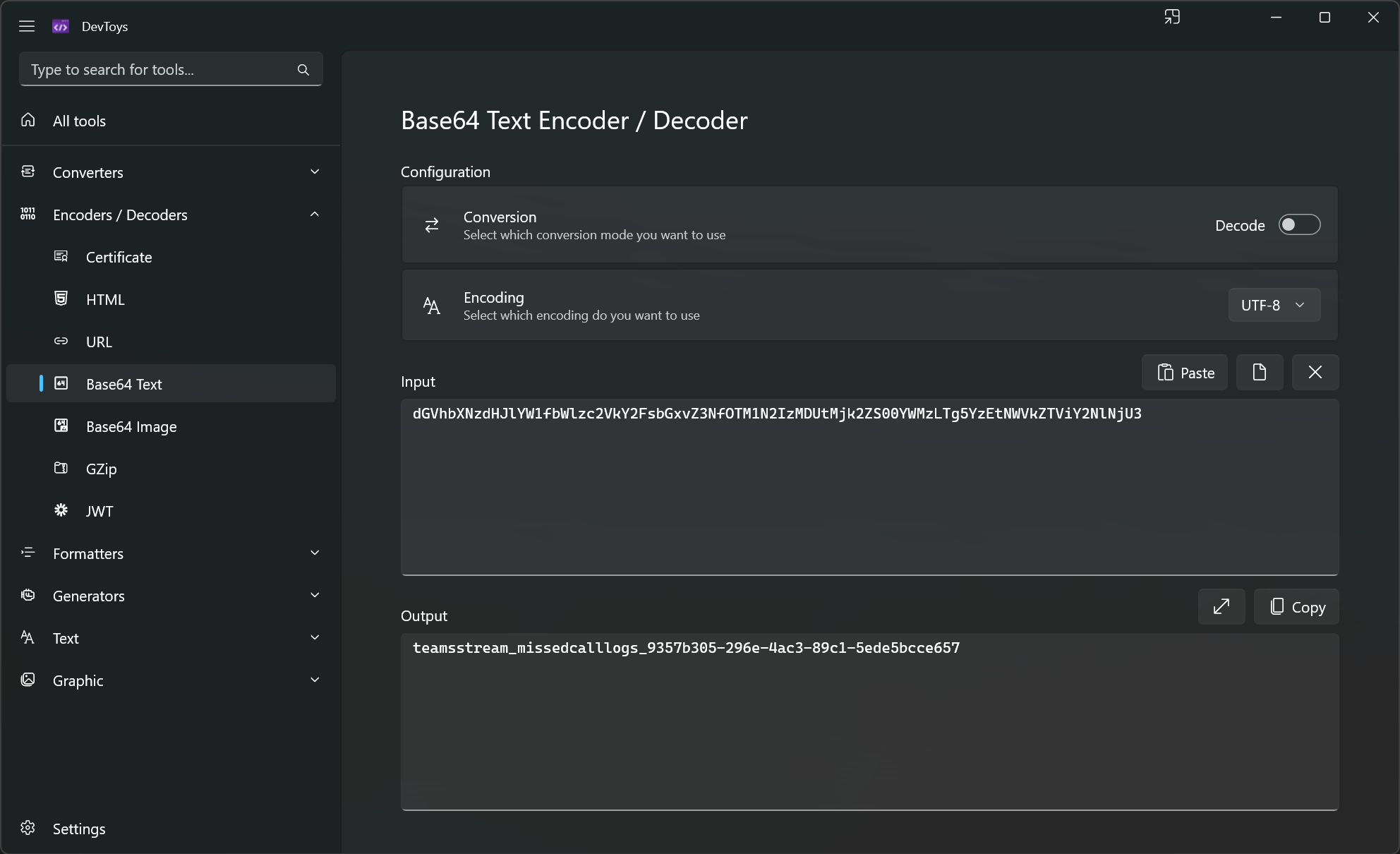Screen dimensions: 1400x854
Task: Click the Conversion swap arrows icon
Action: (432, 225)
